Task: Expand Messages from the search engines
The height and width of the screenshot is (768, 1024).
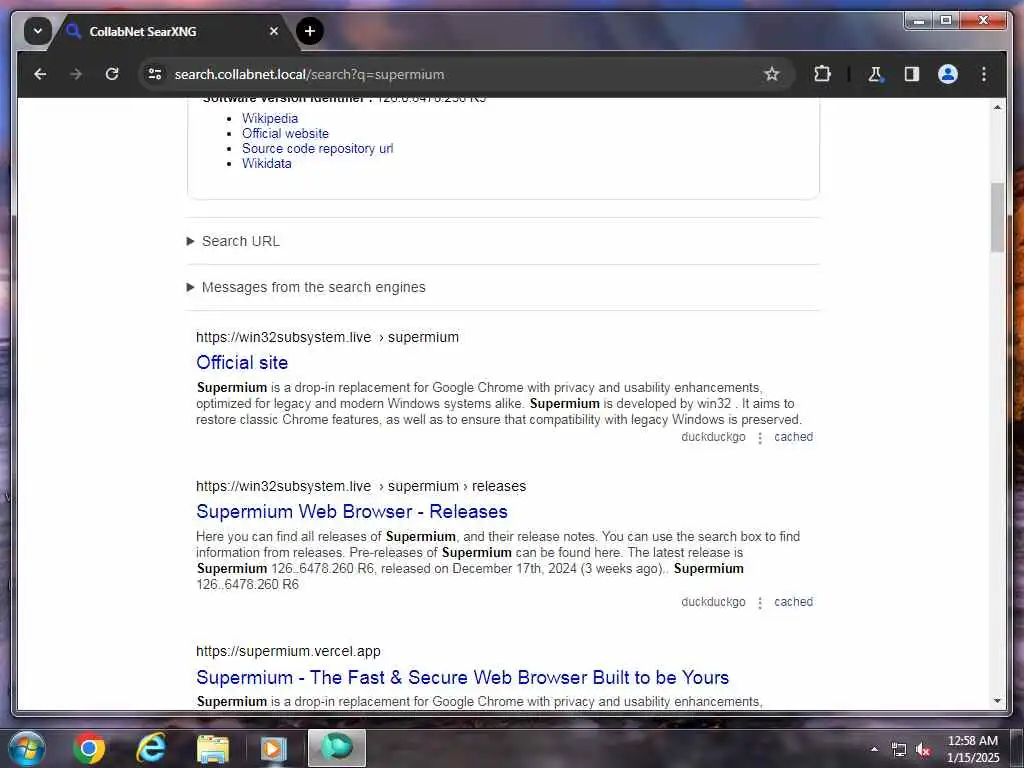Action: coord(306,287)
